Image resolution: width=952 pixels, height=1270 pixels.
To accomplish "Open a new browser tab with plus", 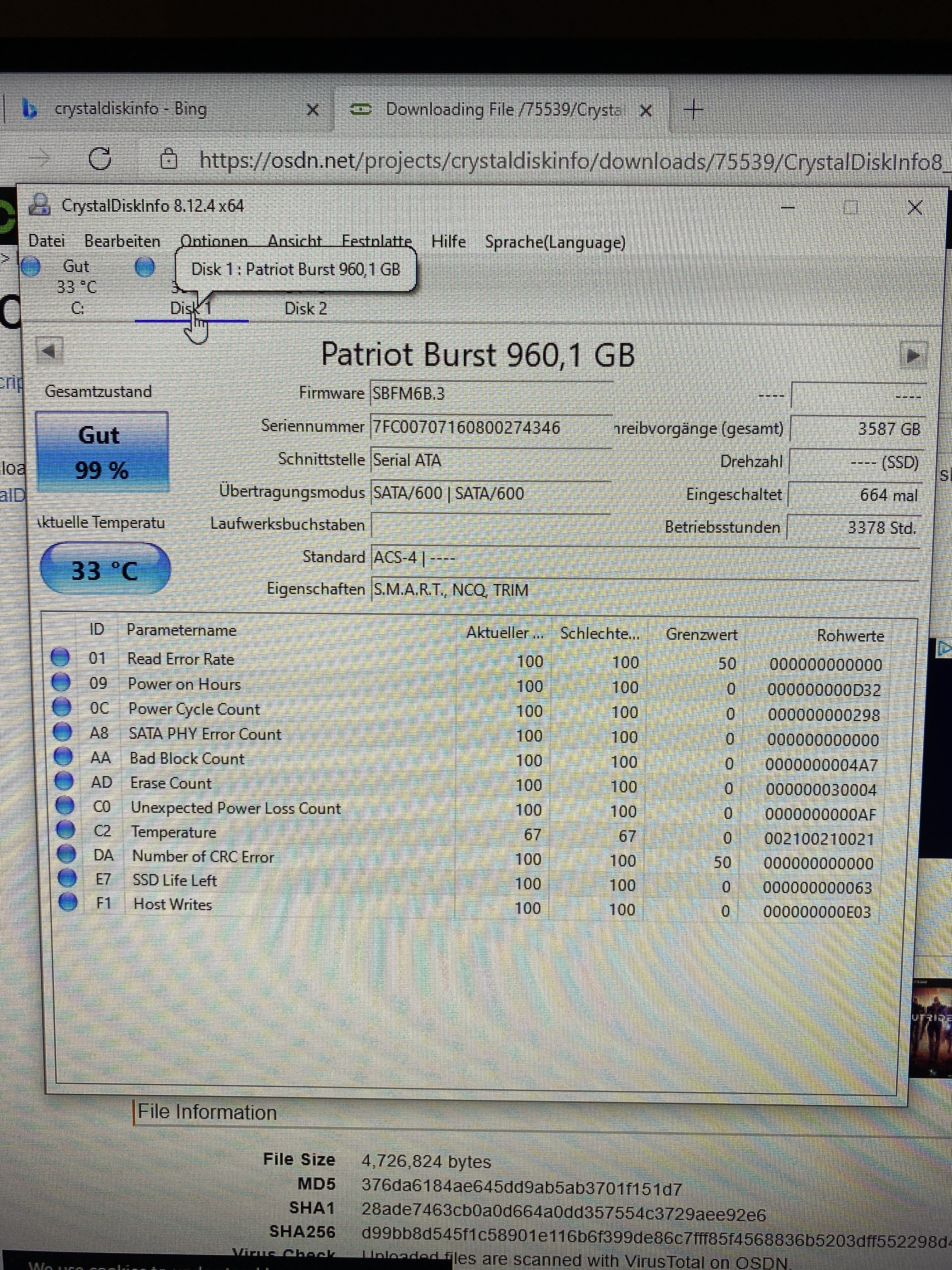I will [x=694, y=109].
